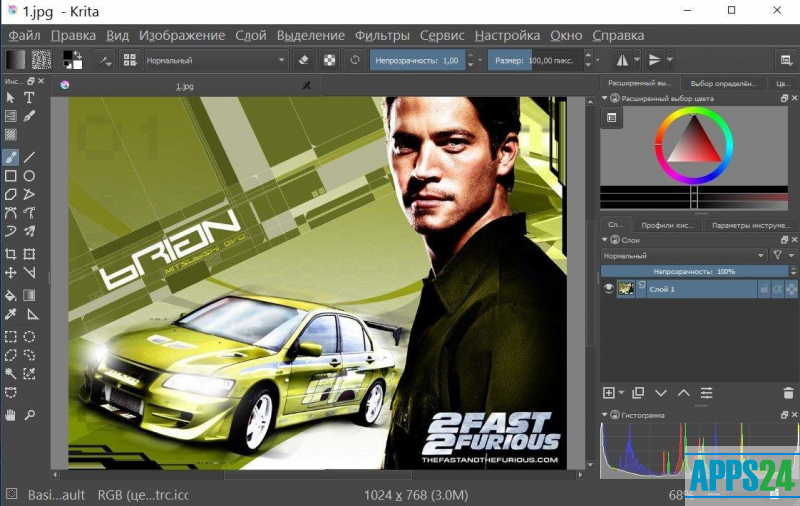800x506 pixels.
Task: Choose the Color picker eyedropper tool
Action: click(x=10, y=314)
